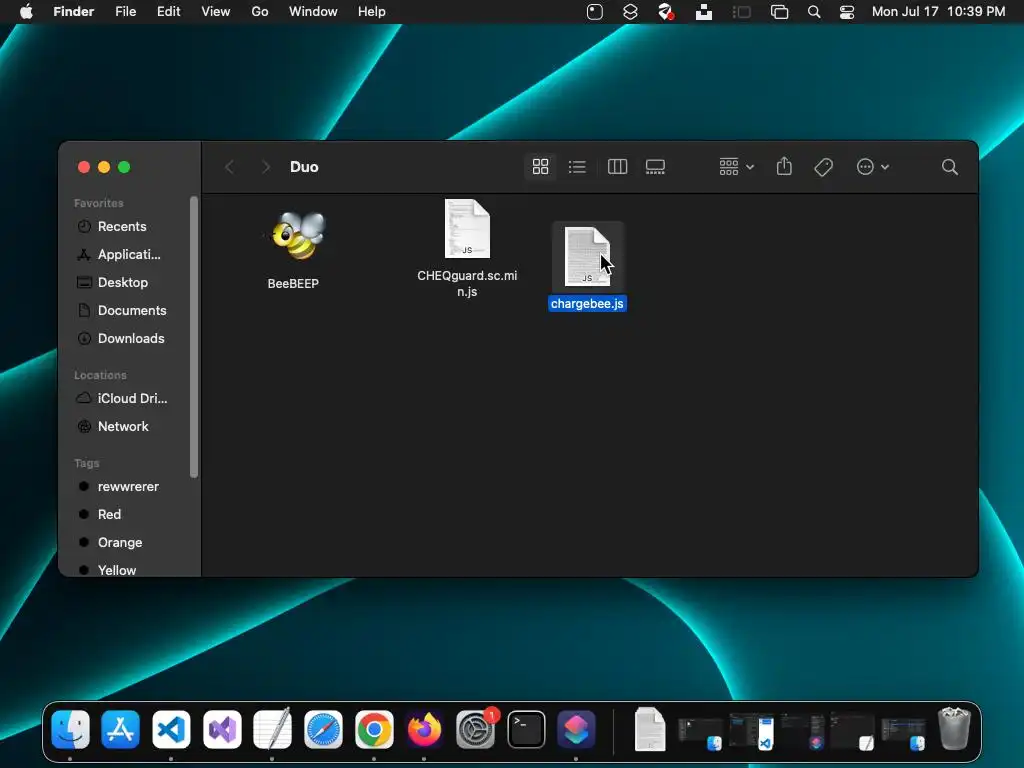Open the Help menu
This screenshot has width=1024, height=768.
[x=372, y=12]
